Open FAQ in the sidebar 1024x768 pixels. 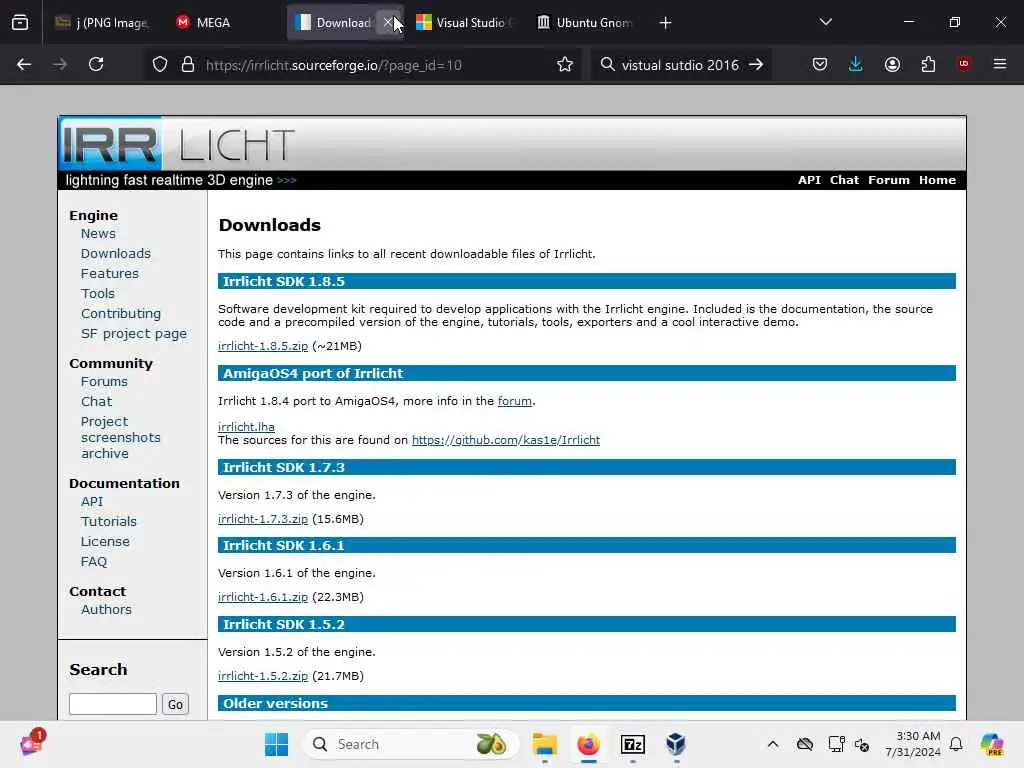click(x=93, y=562)
